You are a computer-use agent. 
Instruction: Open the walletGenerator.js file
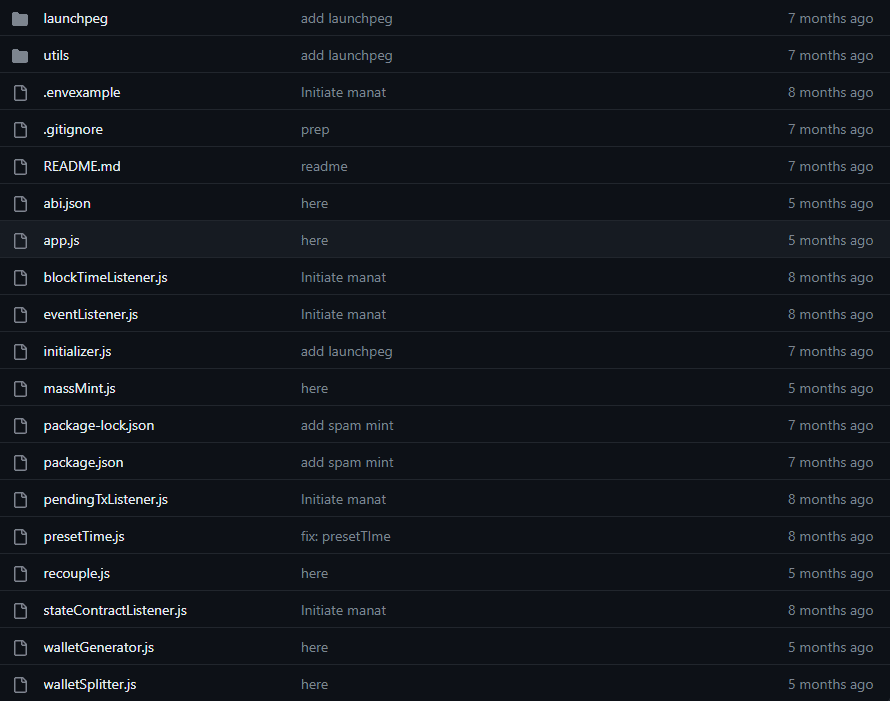(x=98, y=648)
